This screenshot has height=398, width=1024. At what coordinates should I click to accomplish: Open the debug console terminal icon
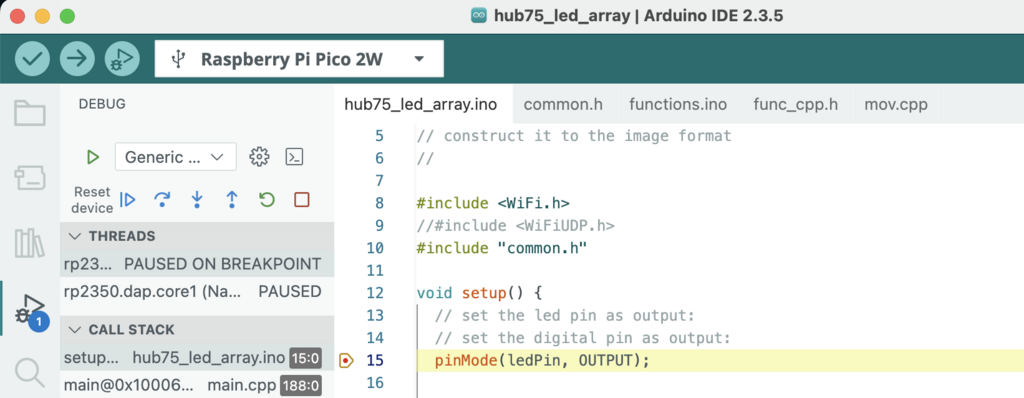295,157
